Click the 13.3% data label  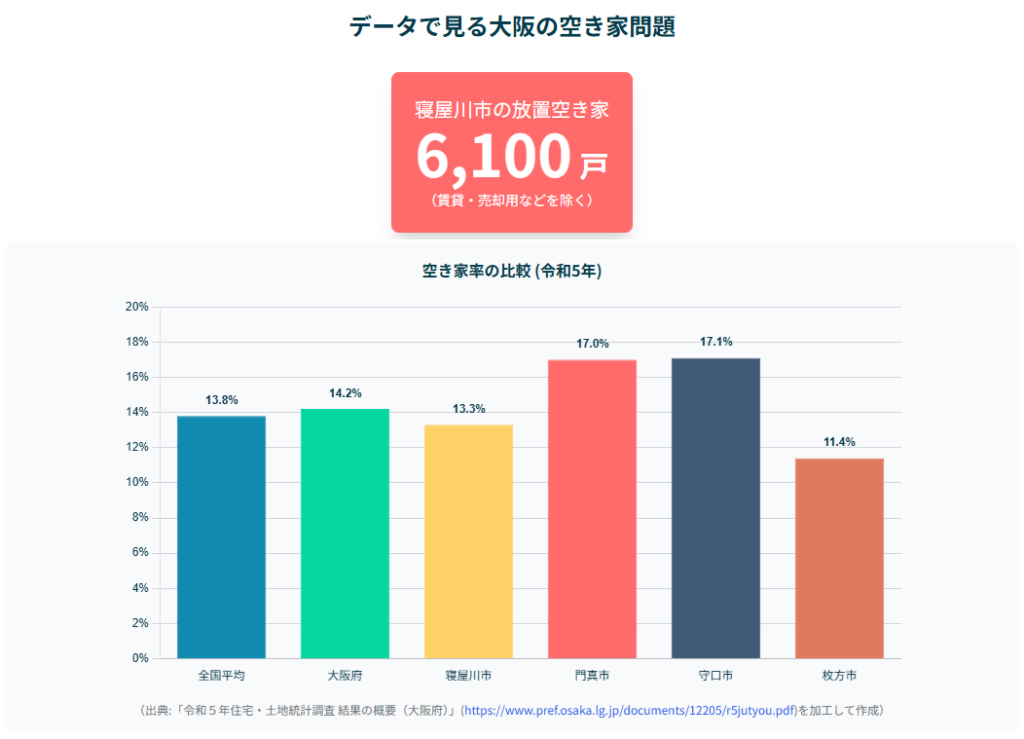[468, 409]
